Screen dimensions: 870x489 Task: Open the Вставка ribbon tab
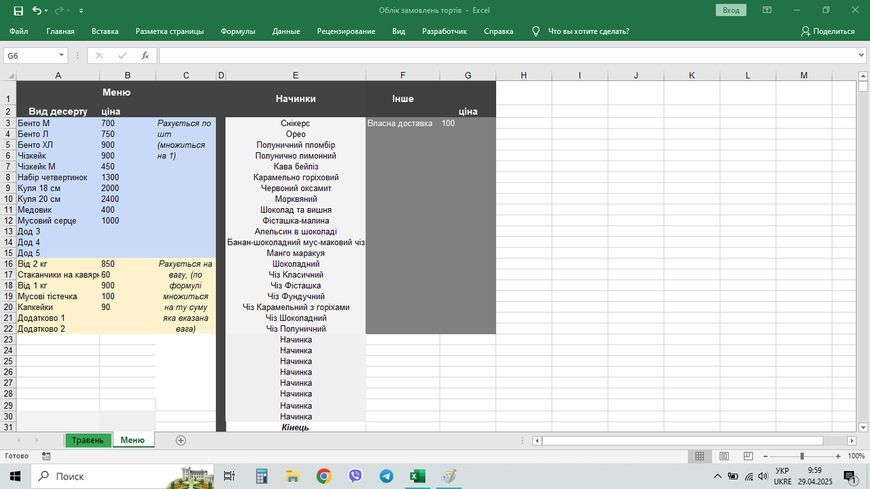[x=105, y=31]
